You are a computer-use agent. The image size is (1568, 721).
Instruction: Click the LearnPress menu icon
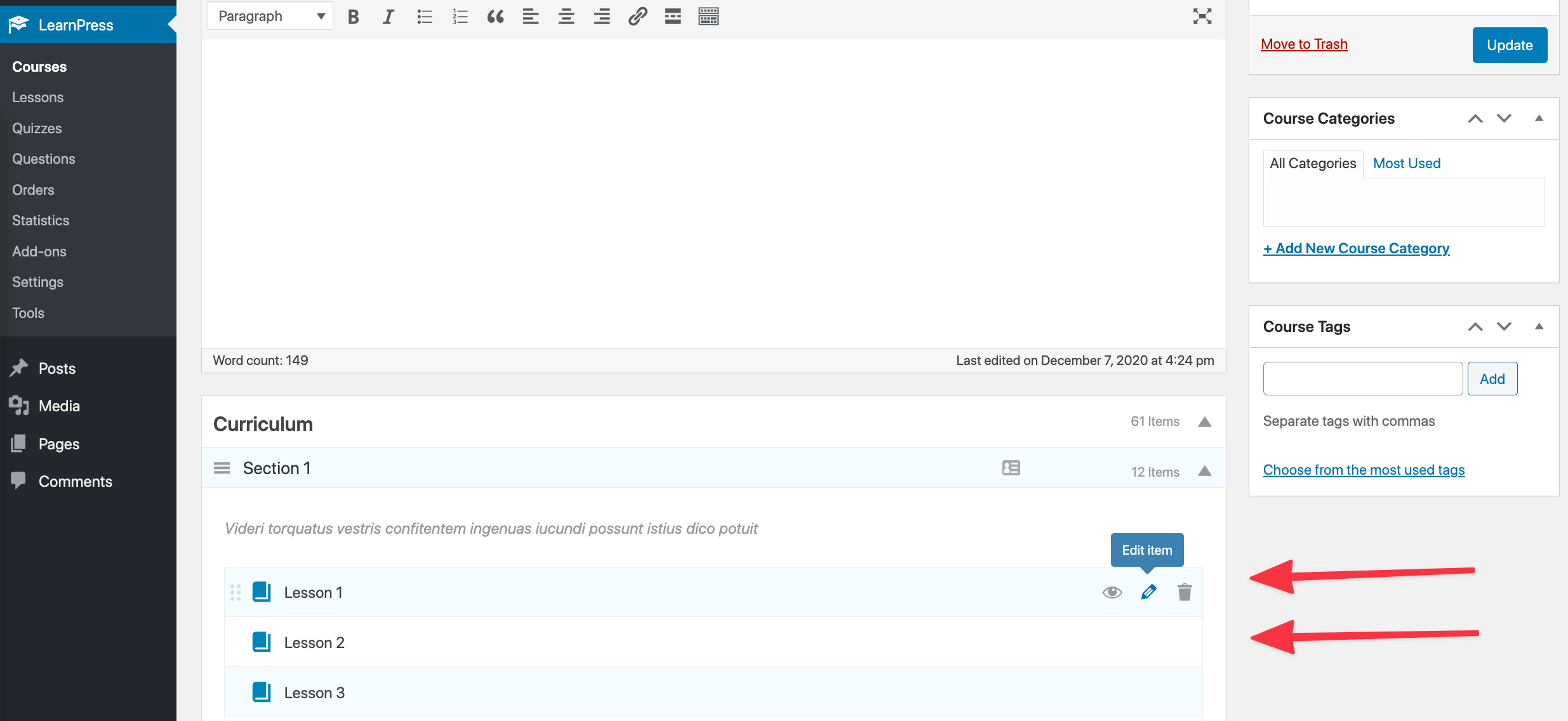[x=18, y=25]
